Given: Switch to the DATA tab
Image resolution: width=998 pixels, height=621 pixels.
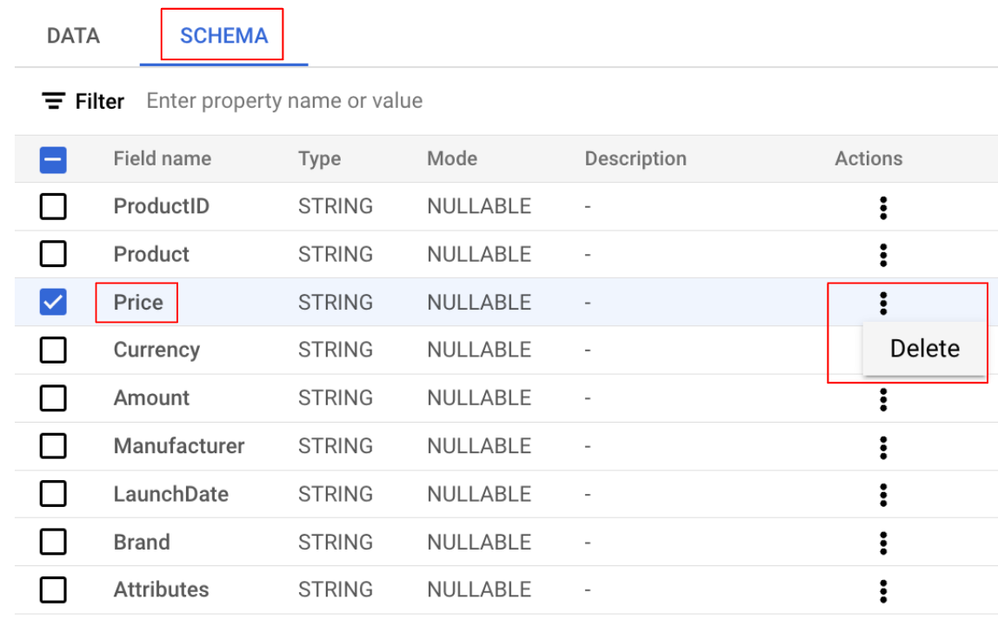Looking at the screenshot, I should (x=73, y=36).
